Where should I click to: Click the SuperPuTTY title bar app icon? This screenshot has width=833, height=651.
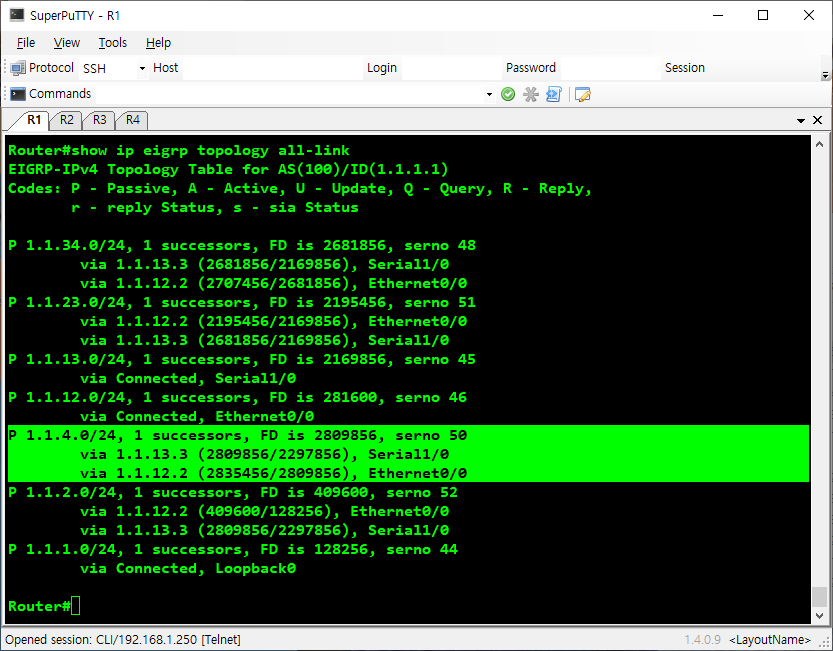pyautogui.click(x=16, y=15)
